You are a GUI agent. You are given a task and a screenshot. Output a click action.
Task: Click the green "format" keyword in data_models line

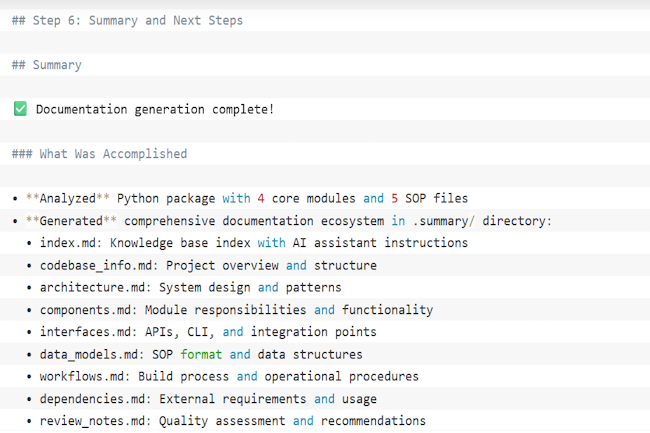point(201,354)
